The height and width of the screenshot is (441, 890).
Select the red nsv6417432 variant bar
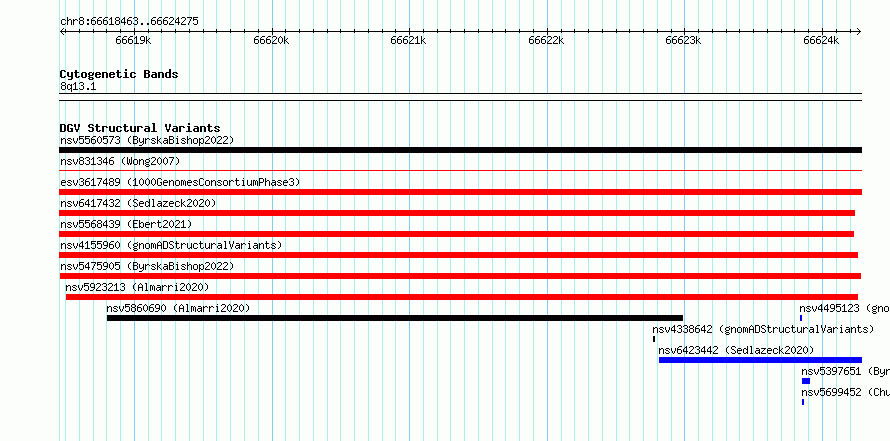(457, 213)
